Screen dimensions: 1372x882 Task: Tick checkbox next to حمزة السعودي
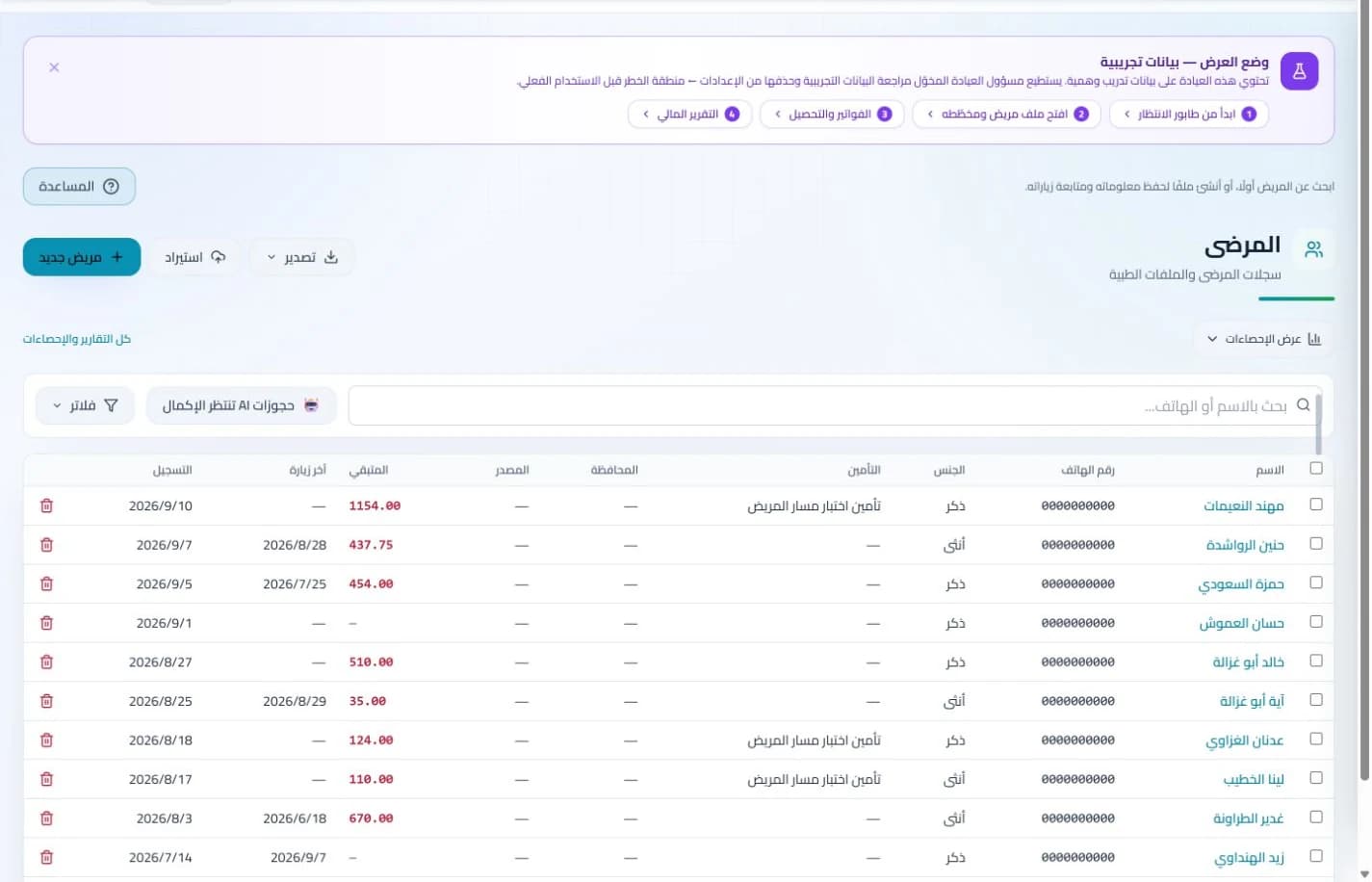[x=1316, y=583]
